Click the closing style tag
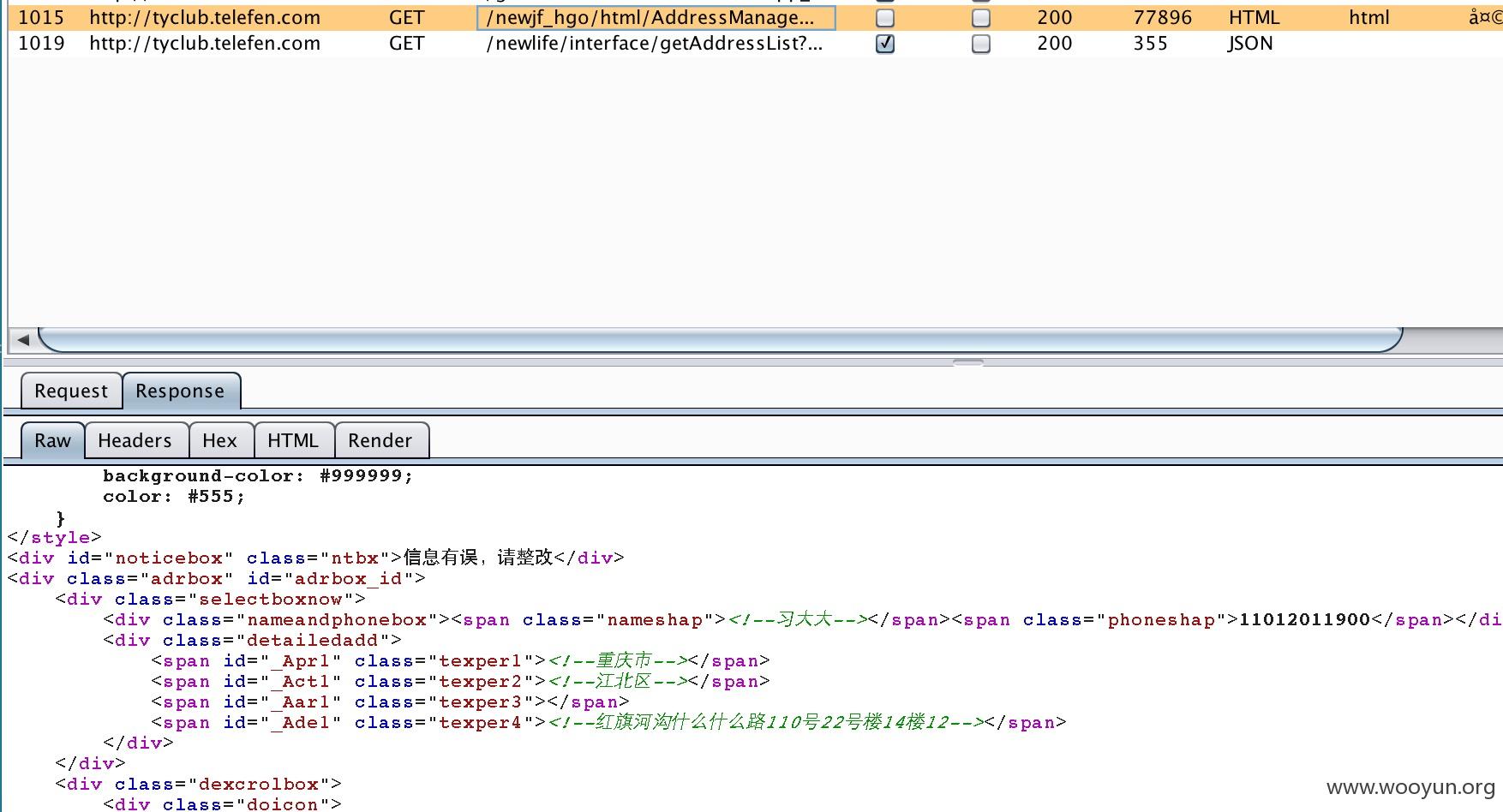Image resolution: width=1503 pixels, height=812 pixels. pyautogui.click(x=55, y=538)
